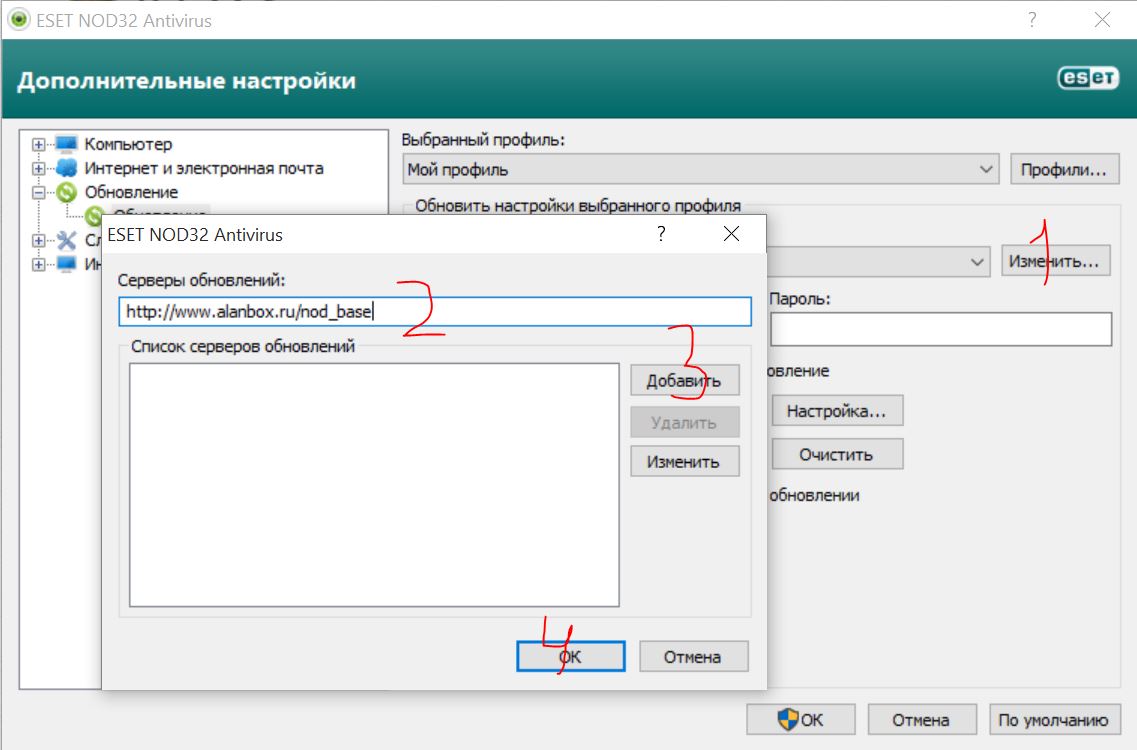The height and width of the screenshot is (750, 1137).
Task: Click Отмена in the main settings window
Action: point(922,720)
